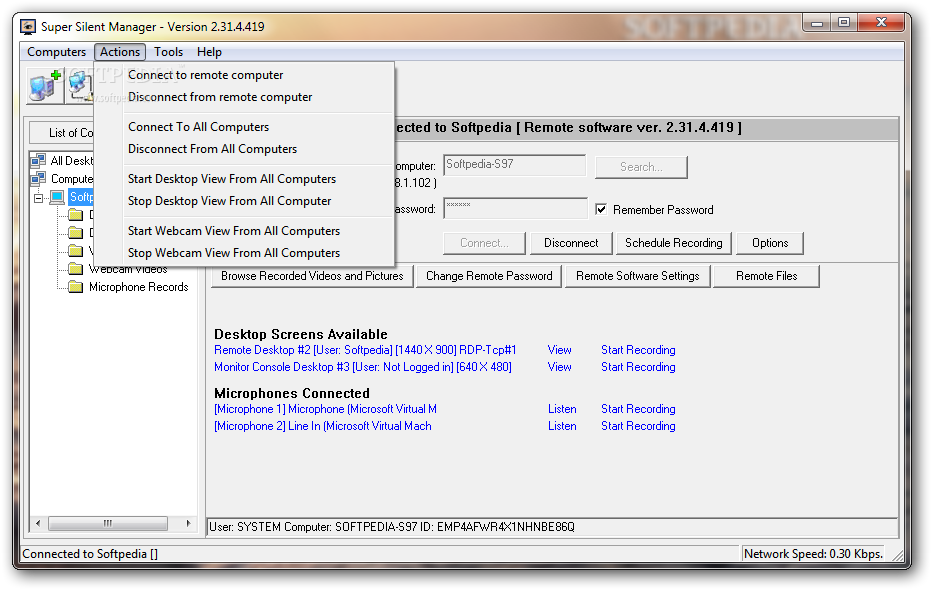Image resolution: width=932 pixels, height=590 pixels.
Task: Click the Microphone Records folder icon
Action: pos(75,287)
